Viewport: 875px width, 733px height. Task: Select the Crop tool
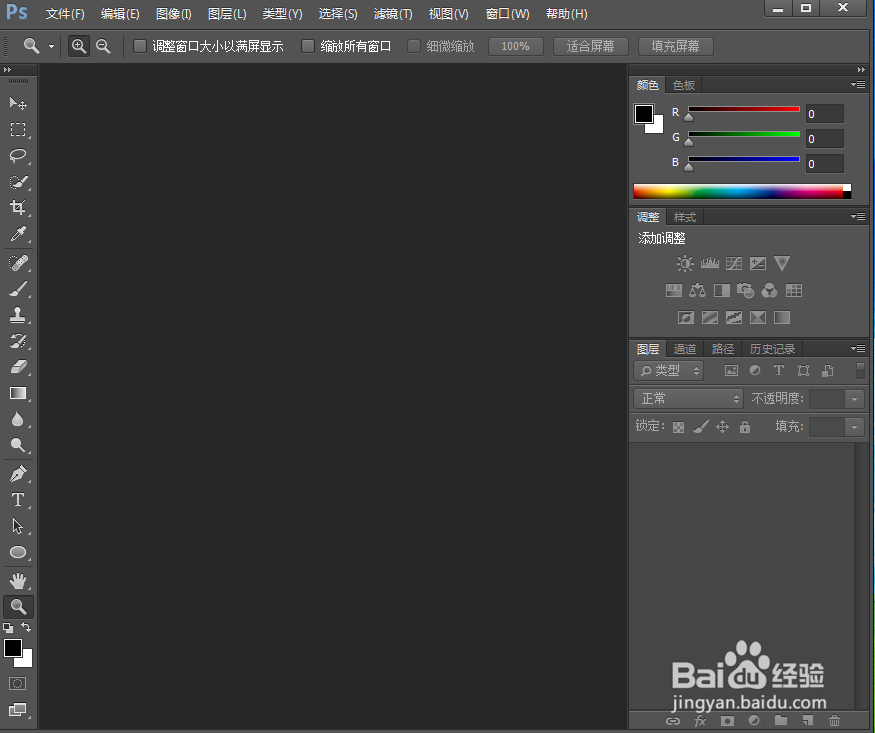click(18, 208)
